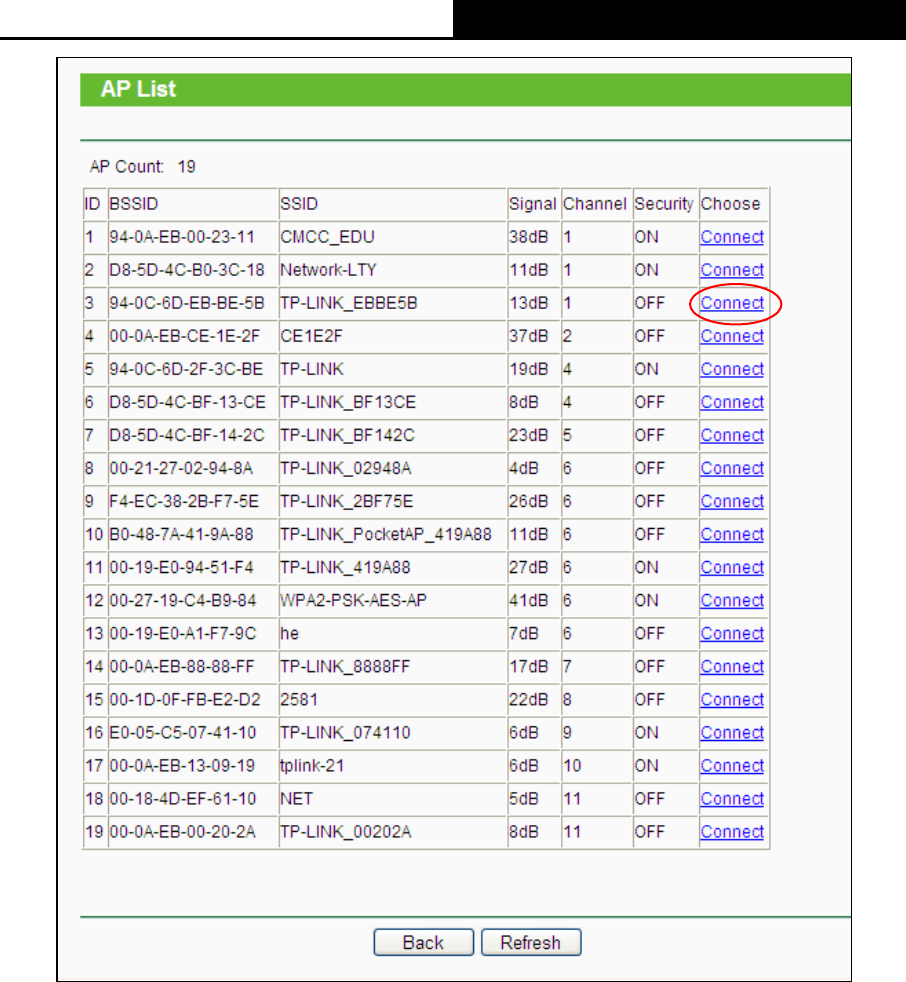The image size is (906, 982).
Task: Select the 27dB signal value
Action: [x=528, y=568]
